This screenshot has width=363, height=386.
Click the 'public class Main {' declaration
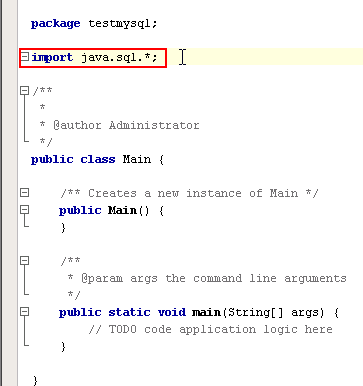click(x=97, y=159)
